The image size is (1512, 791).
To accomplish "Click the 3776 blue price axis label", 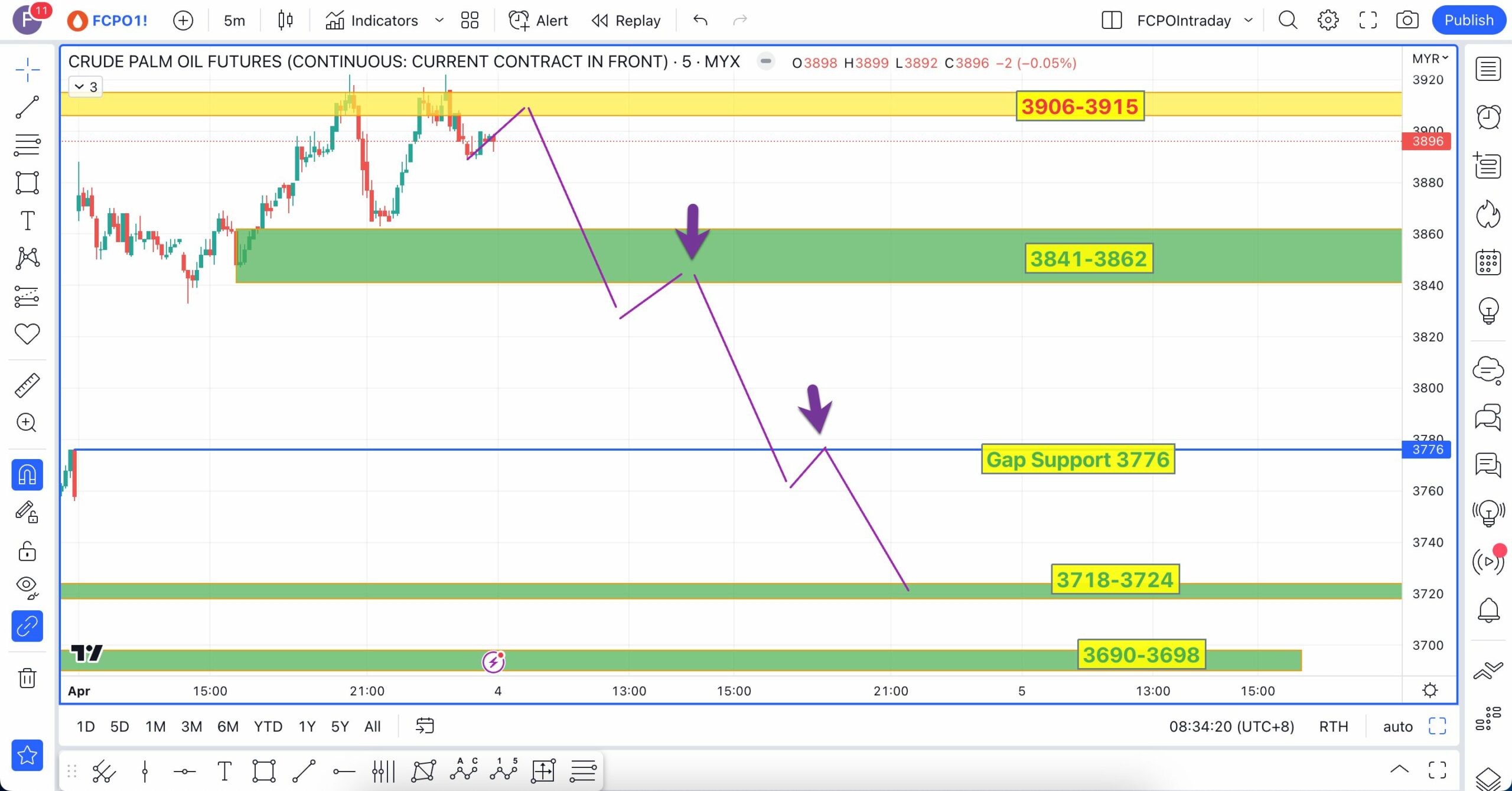I will [1427, 450].
